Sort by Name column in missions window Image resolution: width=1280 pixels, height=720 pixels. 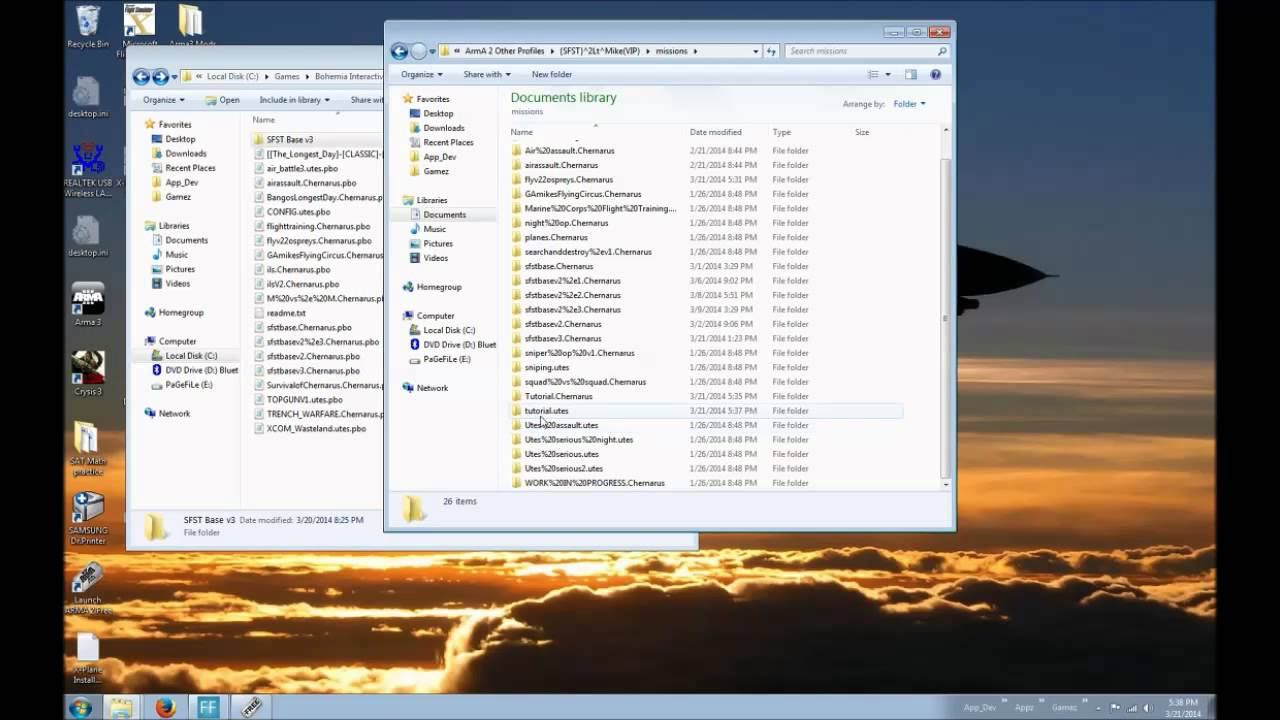click(522, 132)
